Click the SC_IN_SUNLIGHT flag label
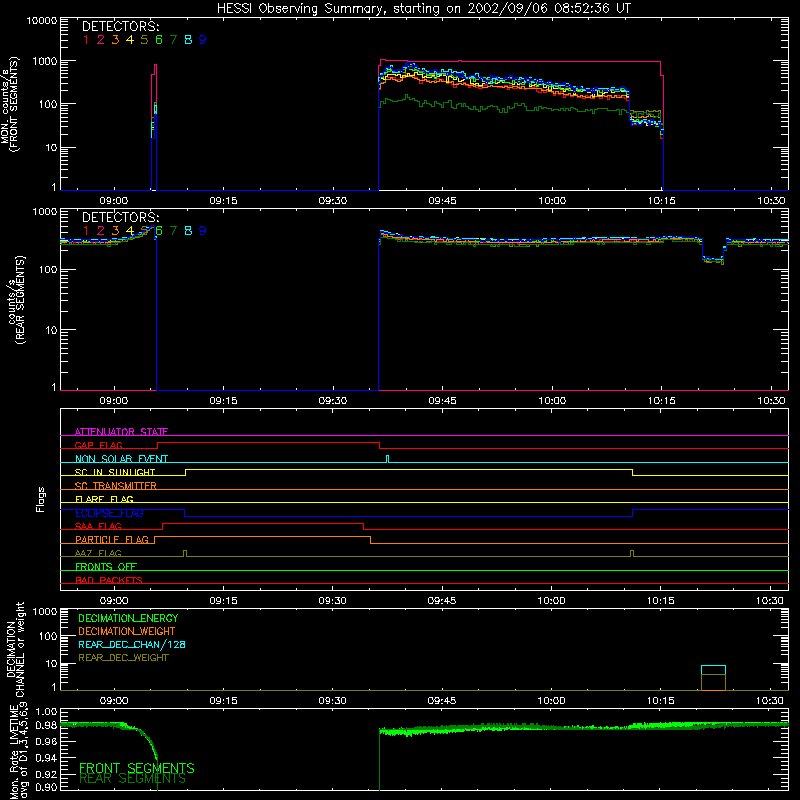The width and height of the screenshot is (800, 800). (x=115, y=472)
